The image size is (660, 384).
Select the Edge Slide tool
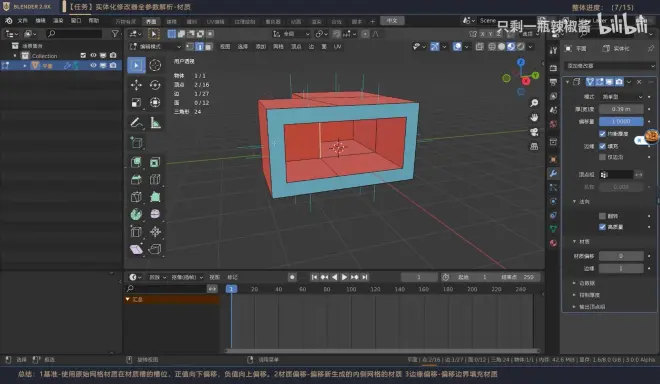[136, 232]
